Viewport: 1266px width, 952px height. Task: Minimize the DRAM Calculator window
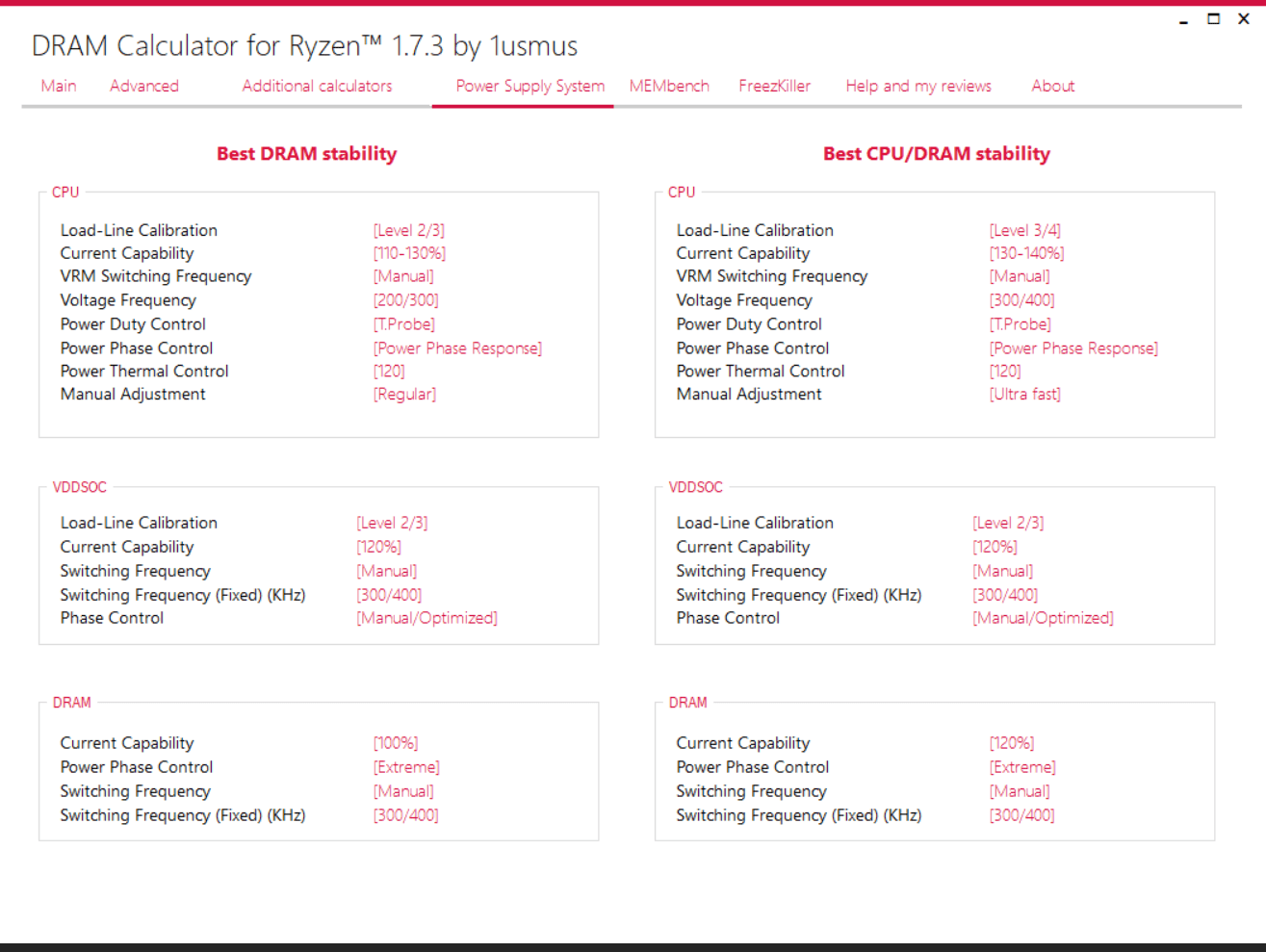(x=1183, y=19)
